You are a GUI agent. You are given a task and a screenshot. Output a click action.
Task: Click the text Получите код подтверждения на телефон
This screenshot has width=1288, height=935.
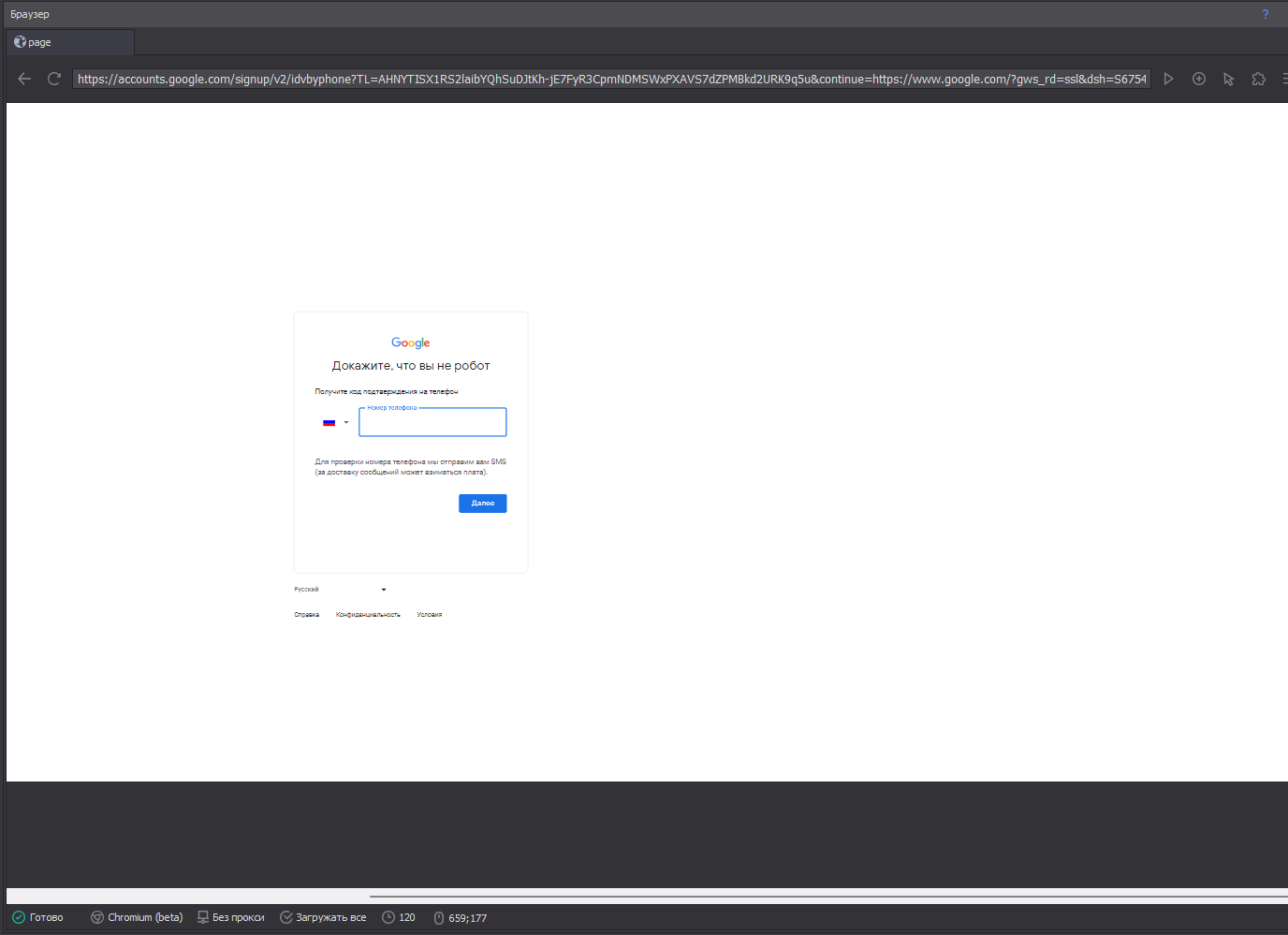[387, 392]
